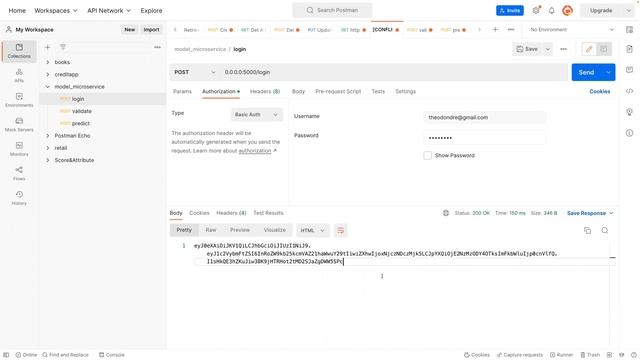Toggle the Show Password checkbox
This screenshot has height=360, width=640.
coord(427,156)
